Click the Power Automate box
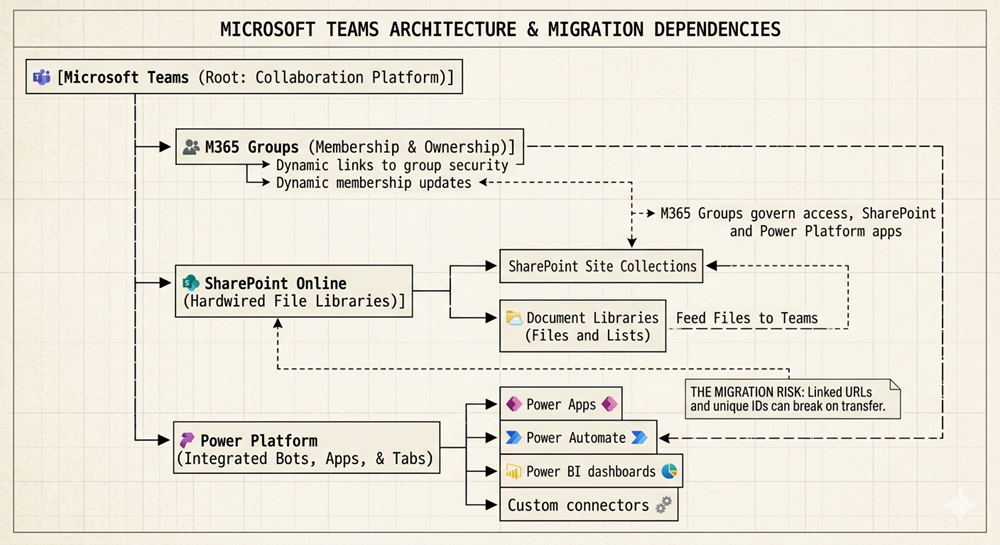1000x545 pixels. pos(578,437)
